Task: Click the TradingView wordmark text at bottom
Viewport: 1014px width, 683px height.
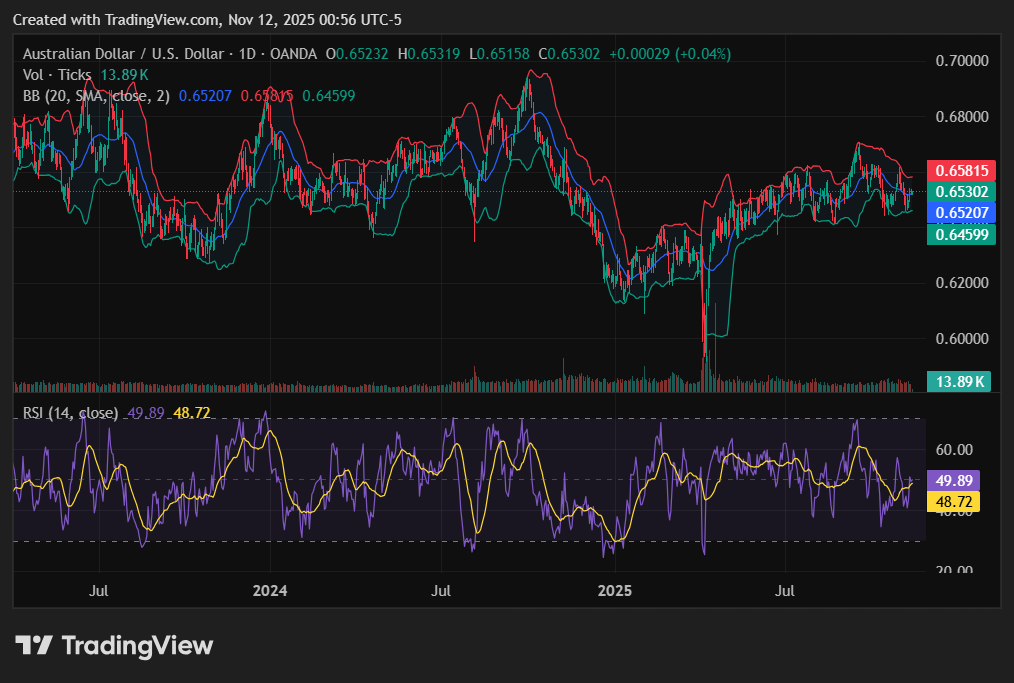Action: [138, 646]
